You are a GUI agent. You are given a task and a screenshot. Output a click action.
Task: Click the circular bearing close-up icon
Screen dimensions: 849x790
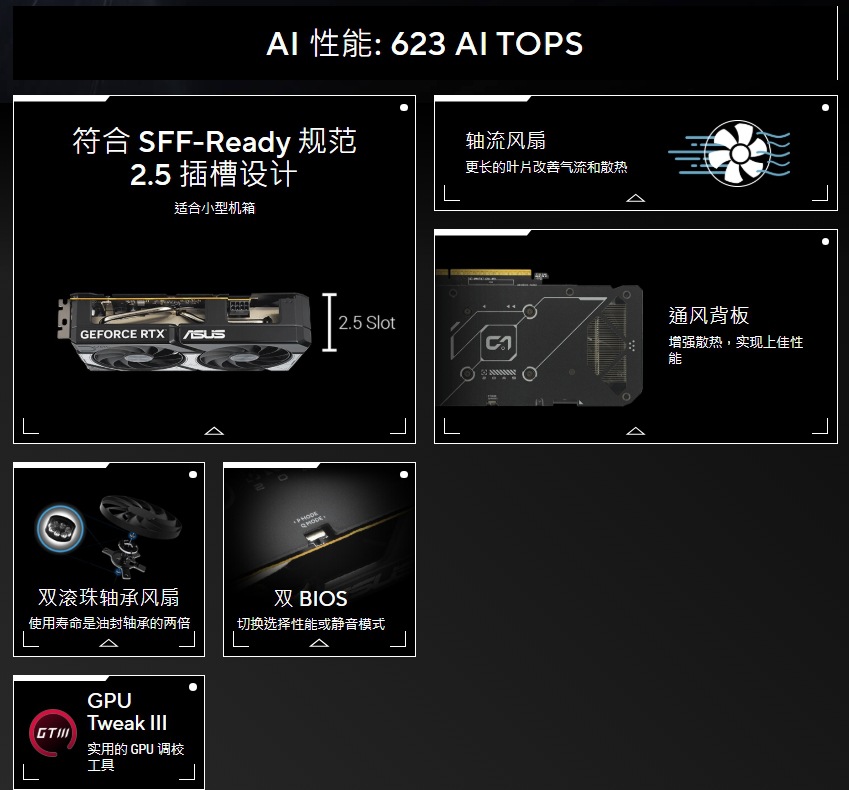tap(60, 528)
